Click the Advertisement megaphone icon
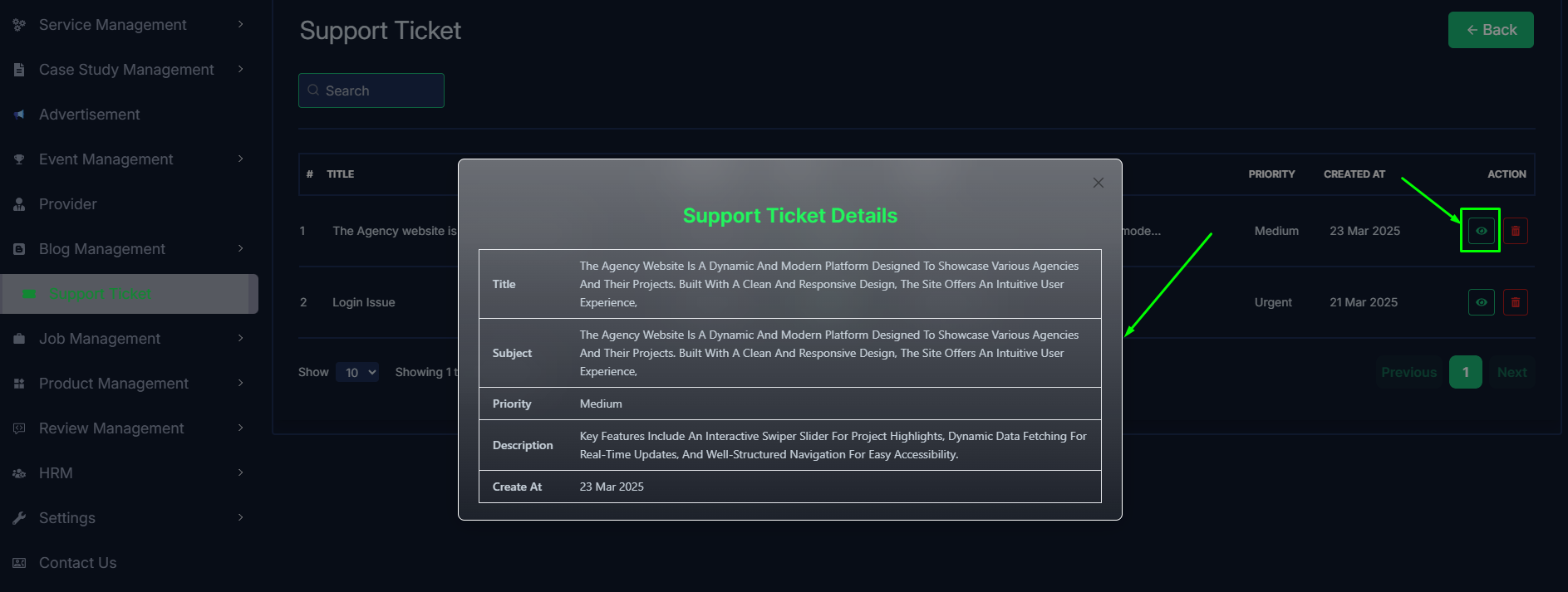1568x592 pixels. [19, 115]
